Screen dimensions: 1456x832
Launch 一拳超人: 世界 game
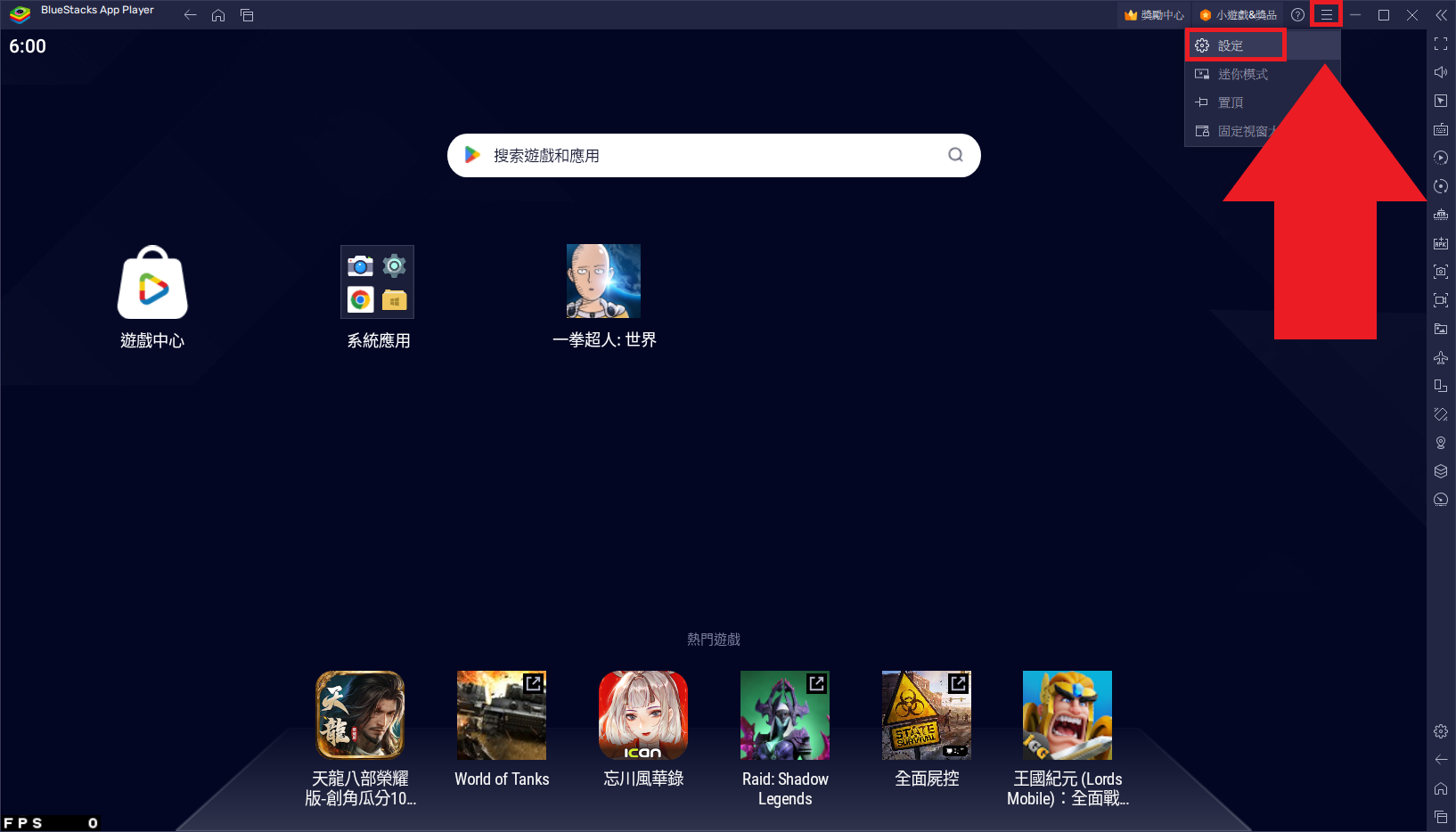click(604, 298)
